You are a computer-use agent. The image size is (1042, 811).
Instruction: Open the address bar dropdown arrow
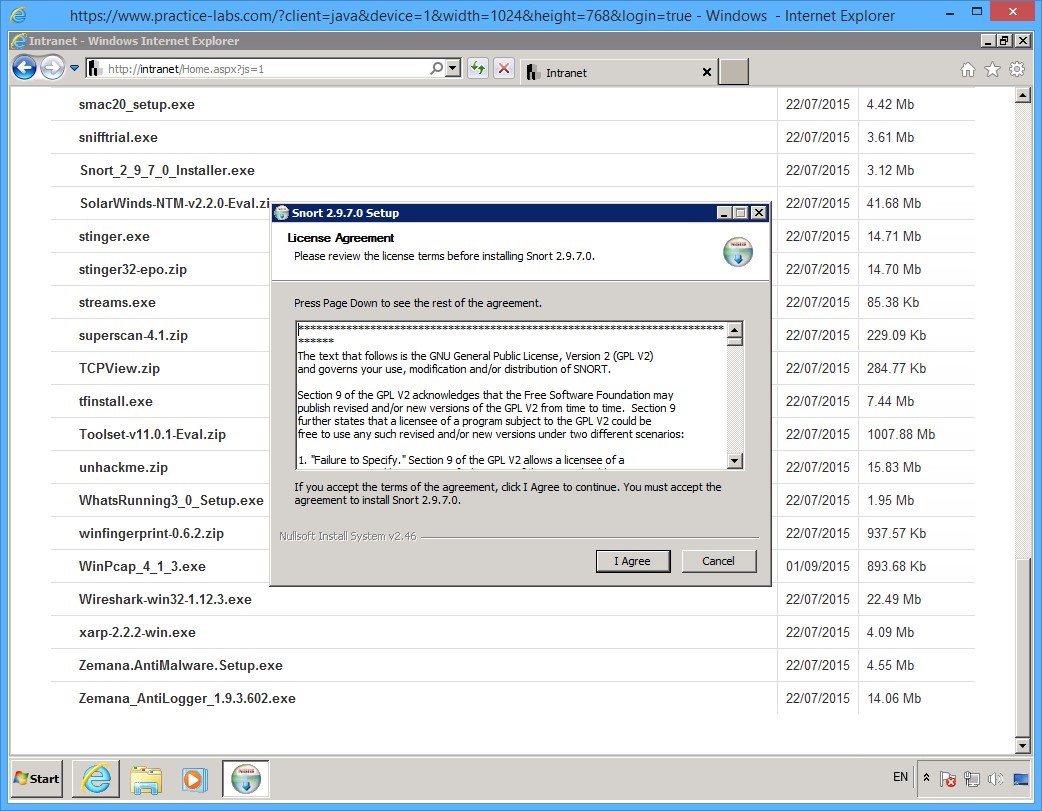click(x=452, y=68)
